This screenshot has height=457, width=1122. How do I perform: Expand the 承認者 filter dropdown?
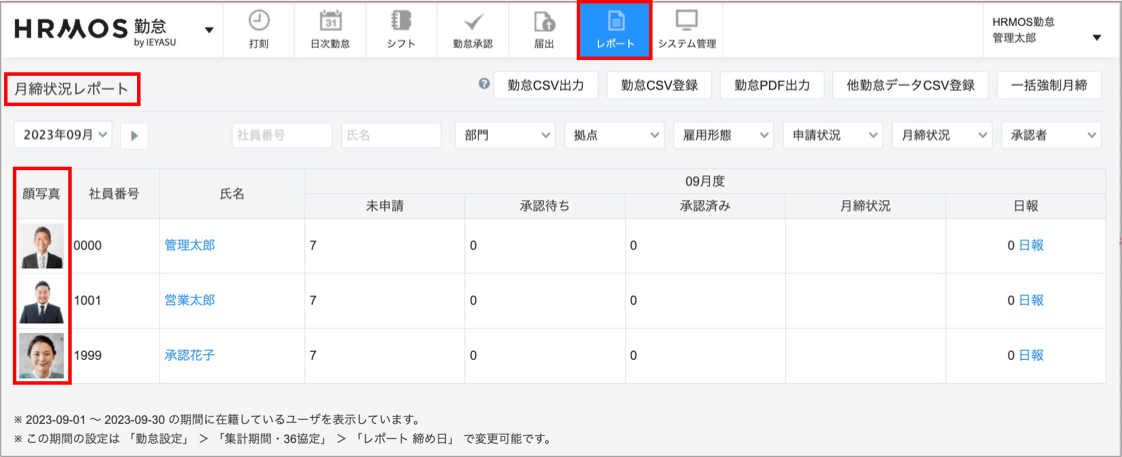pyautogui.click(x=1050, y=135)
